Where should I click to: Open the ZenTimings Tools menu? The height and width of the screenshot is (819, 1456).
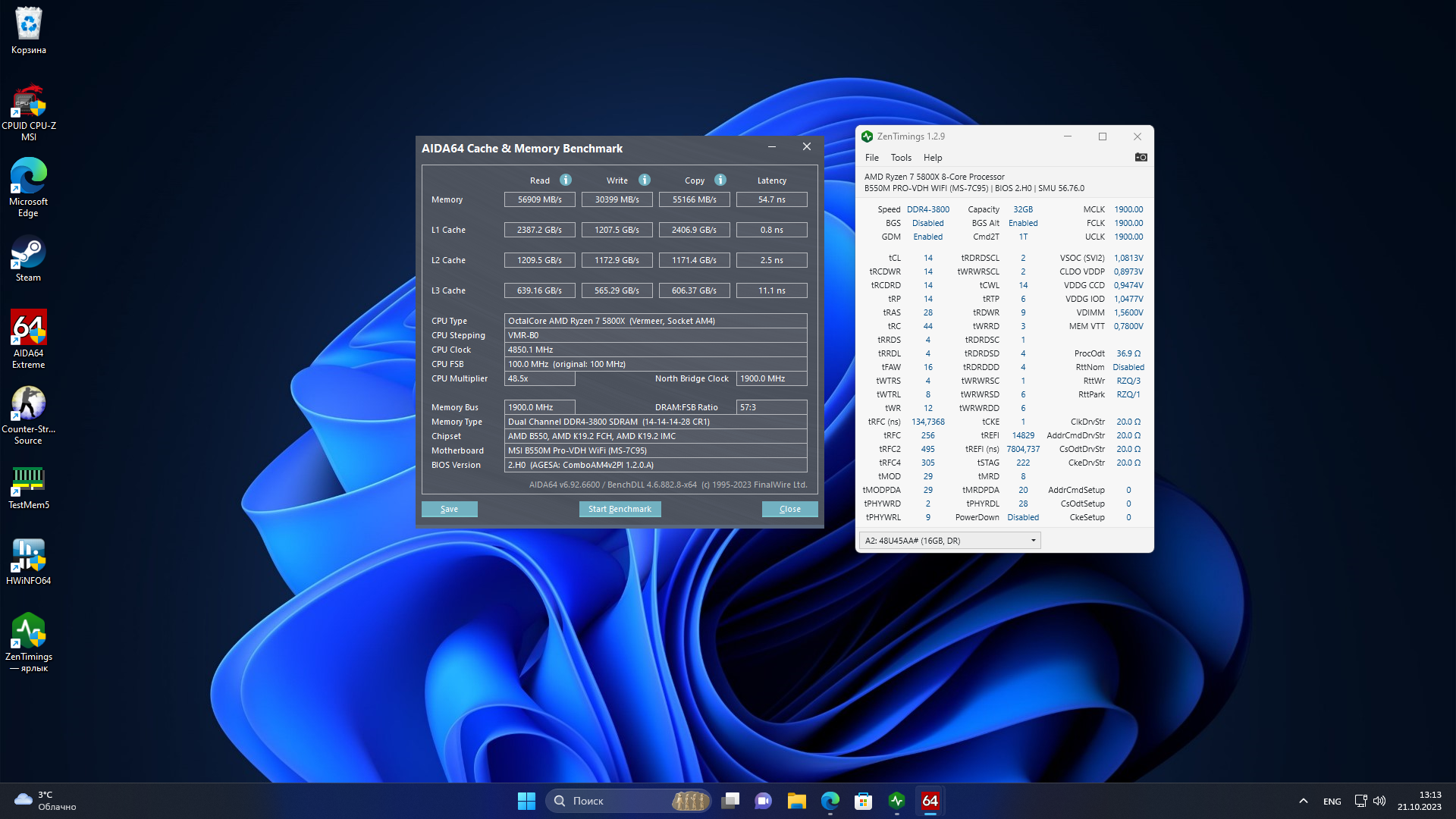[901, 158]
